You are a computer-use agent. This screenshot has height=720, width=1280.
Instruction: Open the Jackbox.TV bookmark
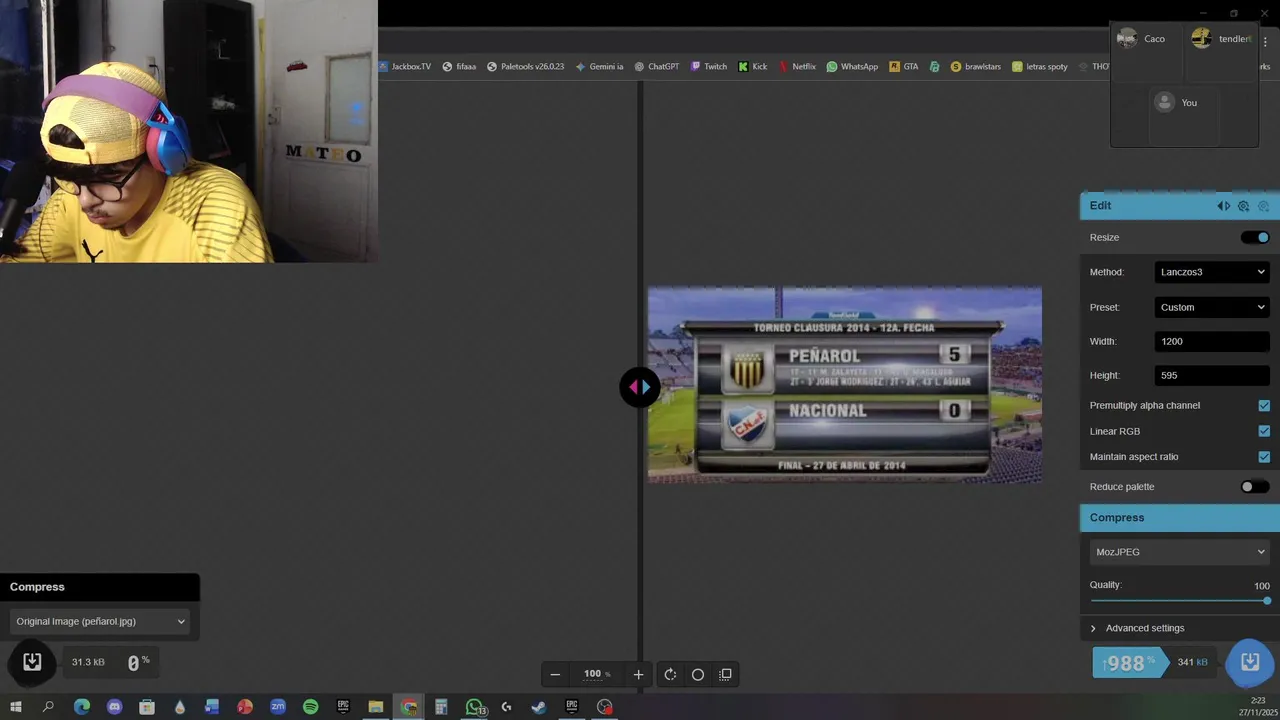click(404, 67)
